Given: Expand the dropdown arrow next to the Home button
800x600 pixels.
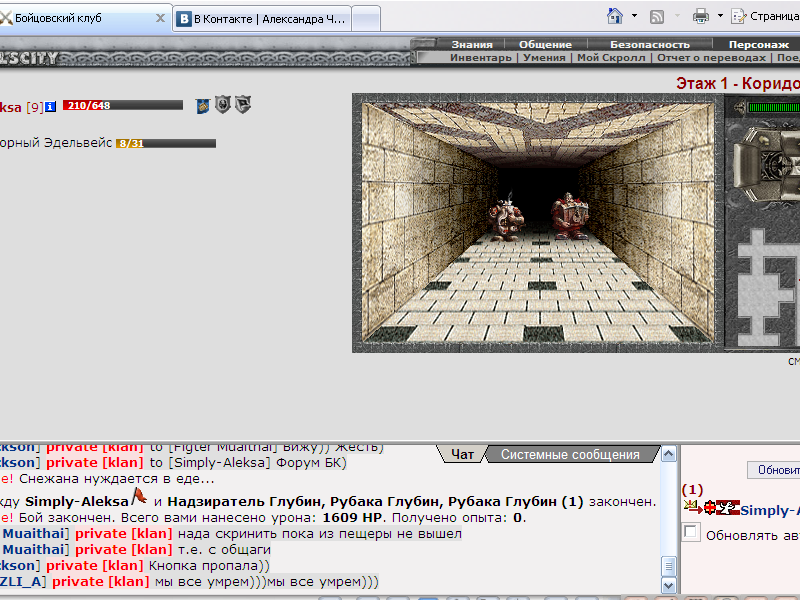Looking at the screenshot, I should click(634, 16).
